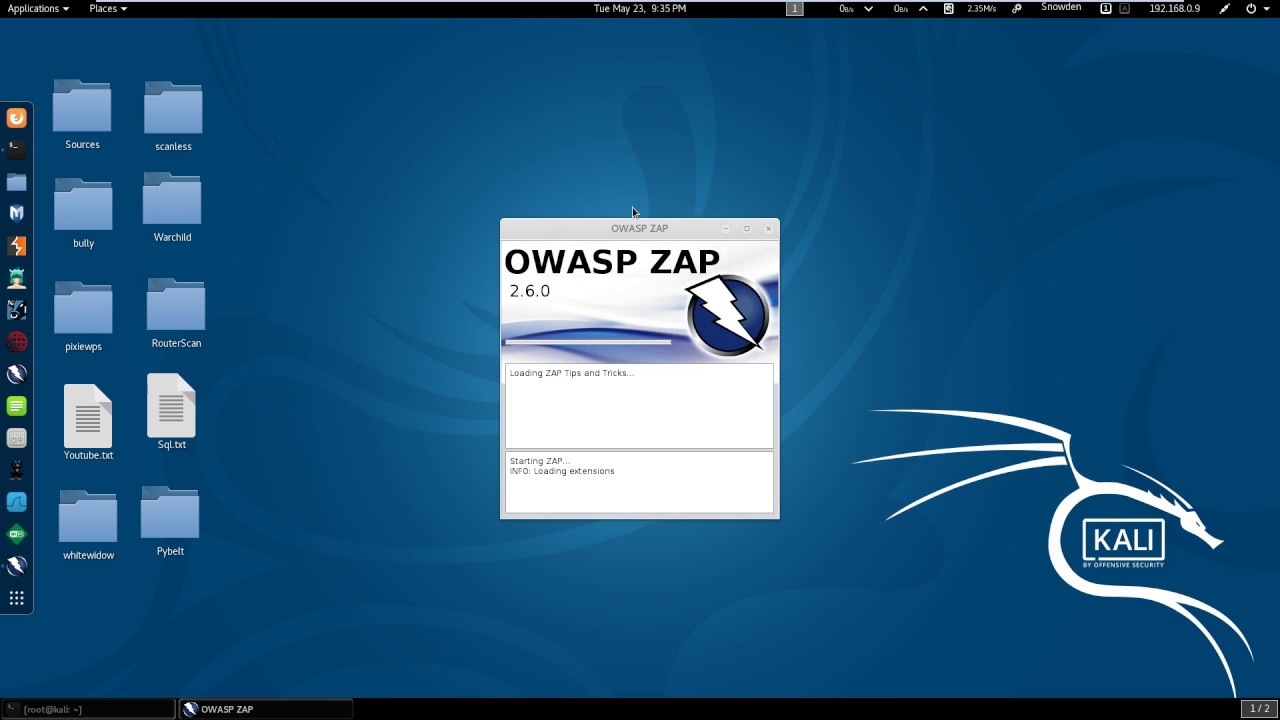Click the power icon in the top bar
This screenshot has width=1280, height=720.
[1251, 8]
